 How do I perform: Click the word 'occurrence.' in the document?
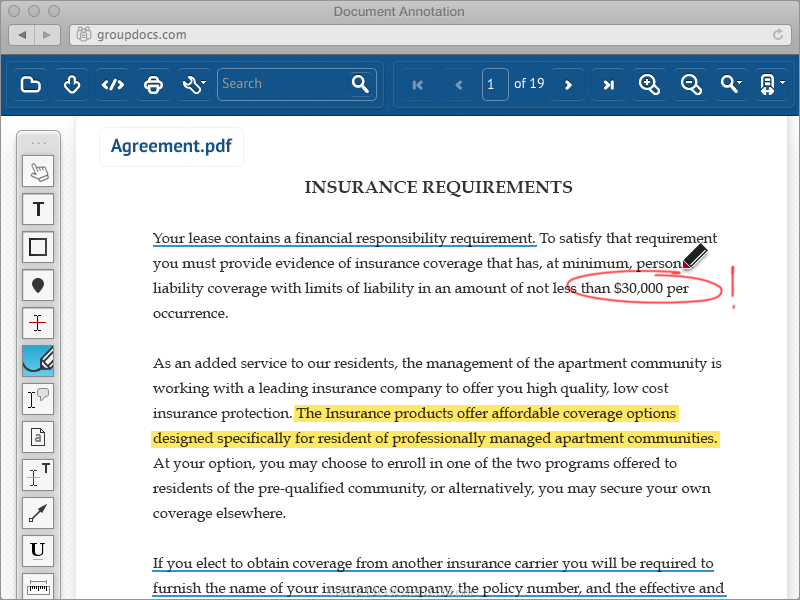coord(190,313)
